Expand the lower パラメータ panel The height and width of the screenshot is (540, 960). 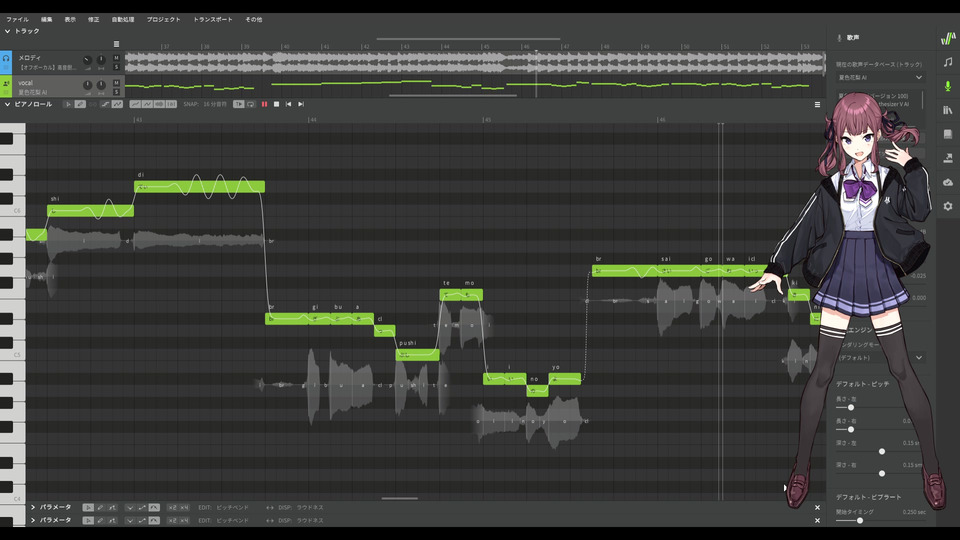tap(33, 520)
